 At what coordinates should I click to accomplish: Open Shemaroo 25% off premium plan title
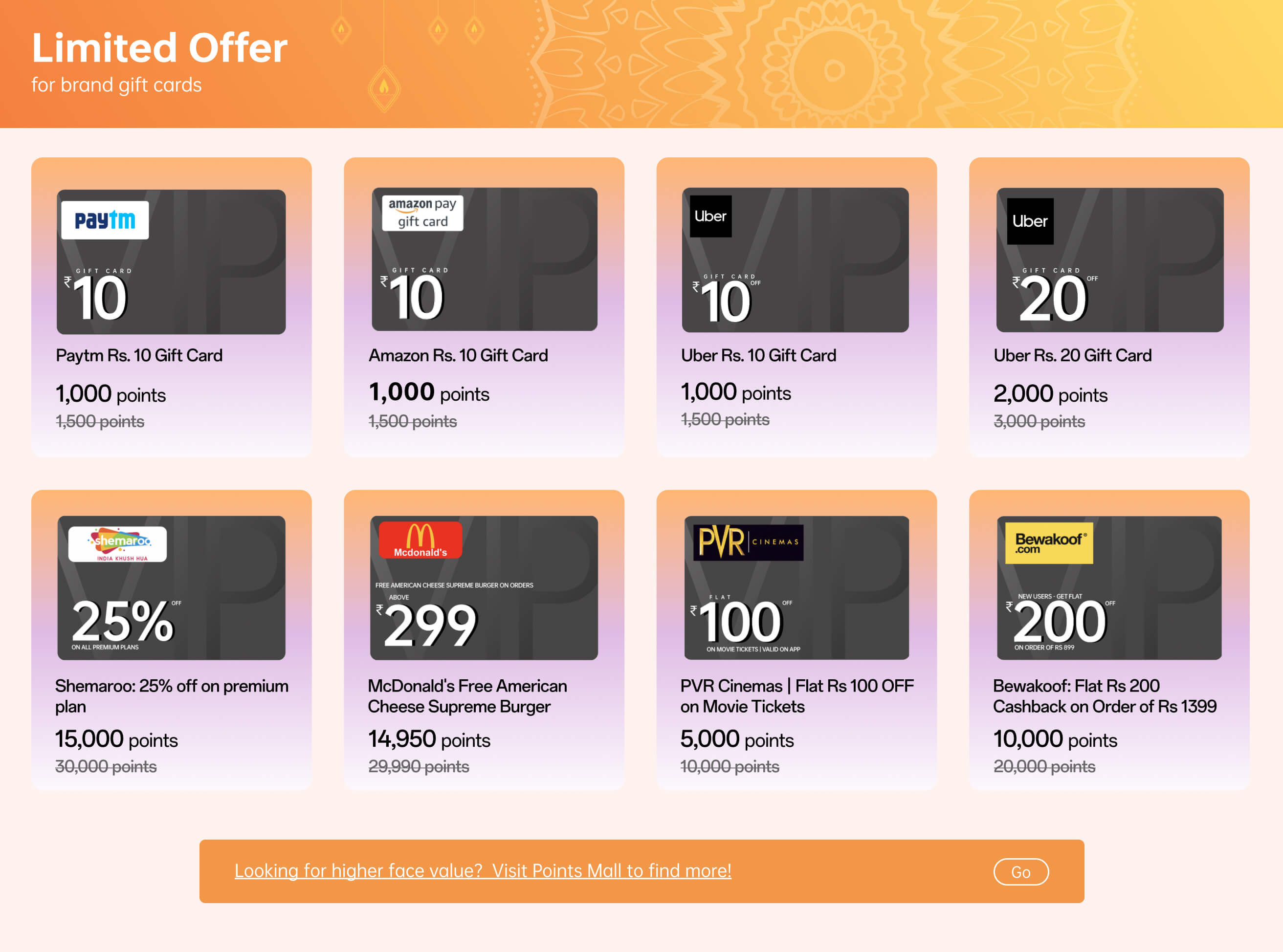click(x=171, y=695)
